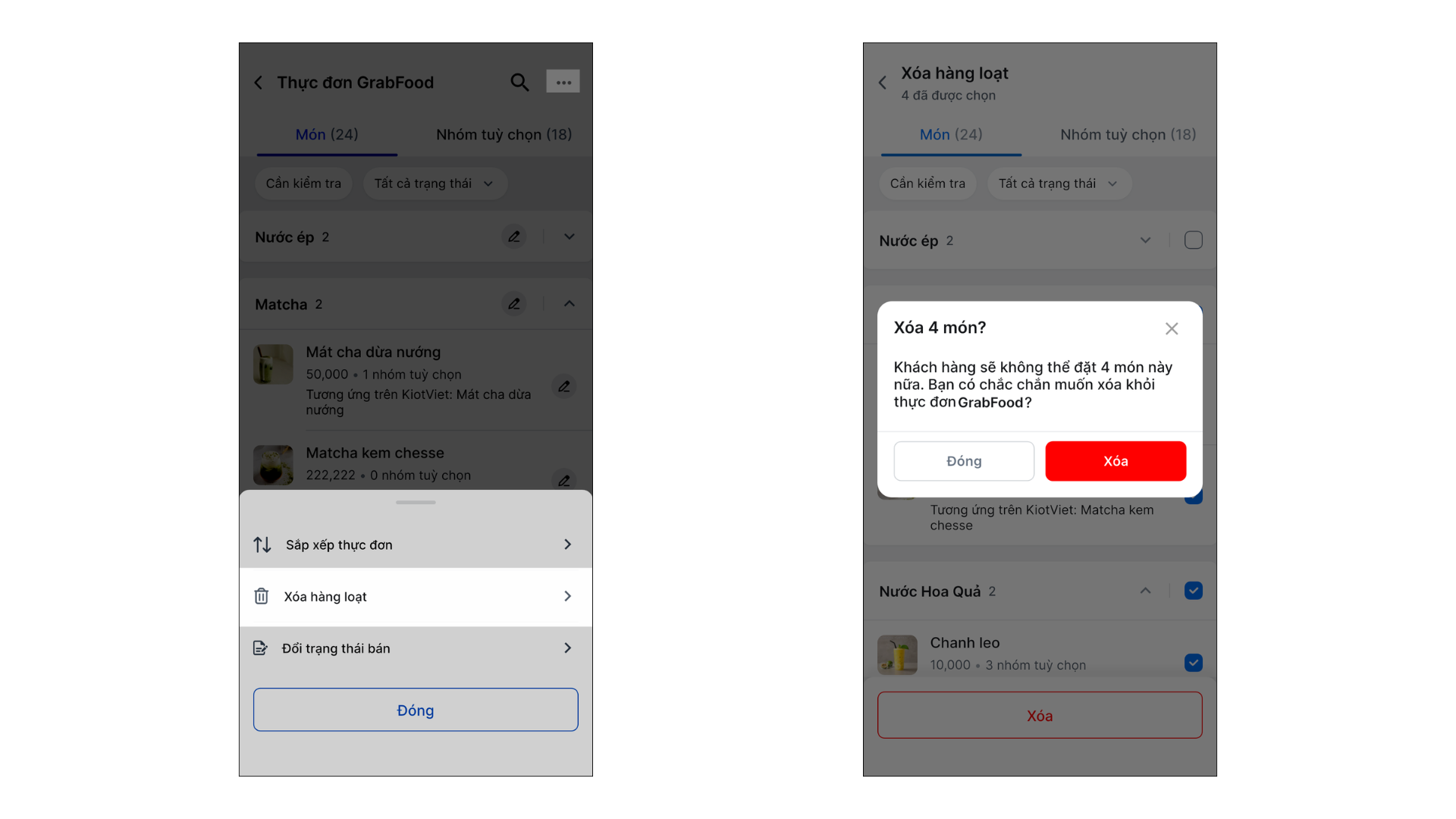Confirm deletion with the red Xóa button
The height and width of the screenshot is (819, 1456).
click(1116, 461)
